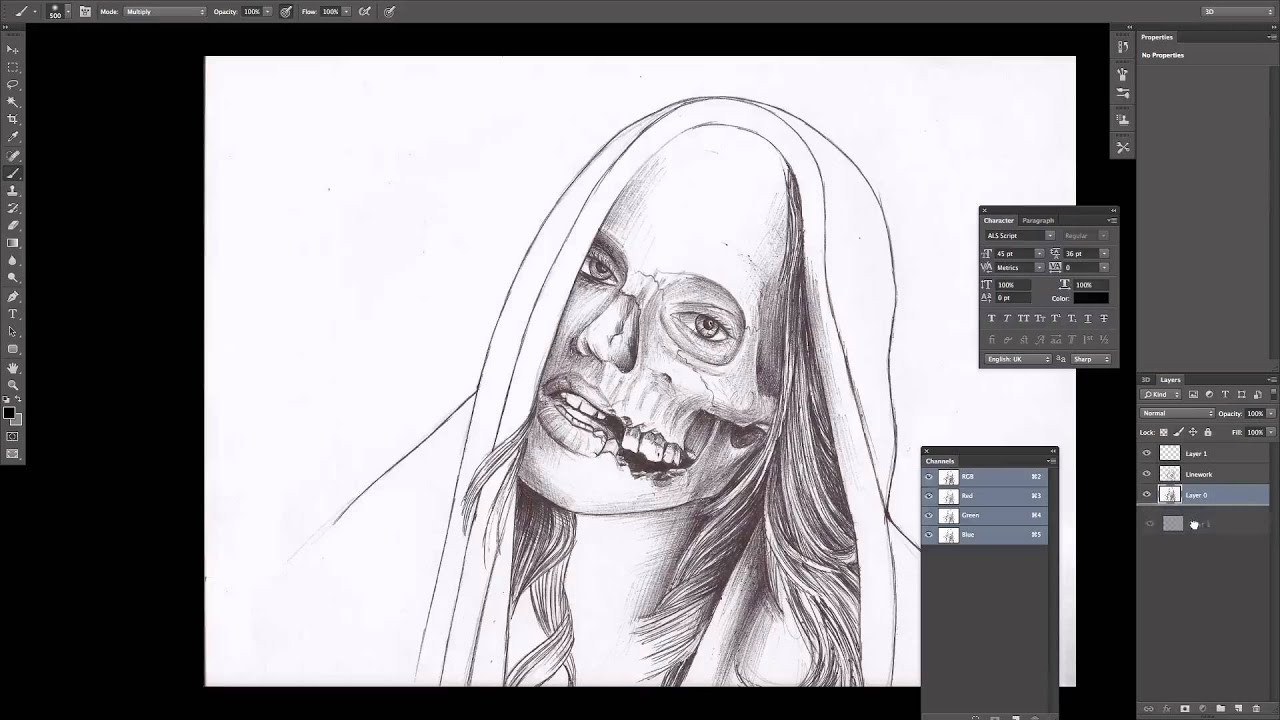The width and height of the screenshot is (1280, 720).
Task: Select the Zoom tool in the toolbar
Action: [13, 385]
